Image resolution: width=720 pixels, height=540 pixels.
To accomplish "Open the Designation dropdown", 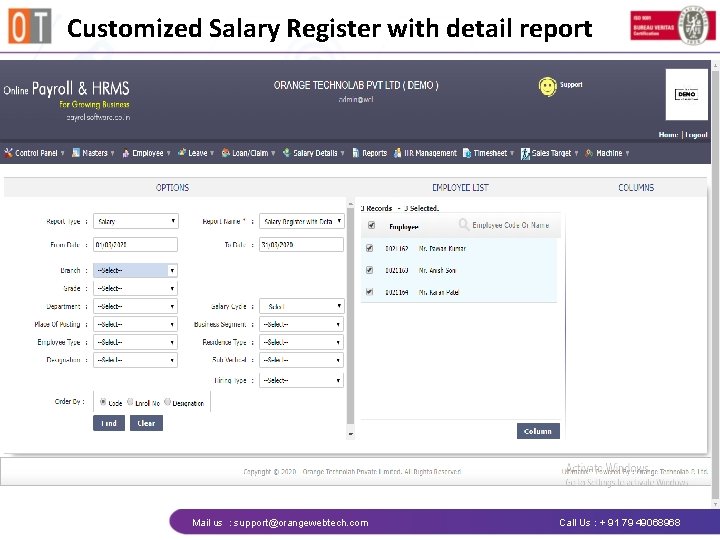I will pos(135,360).
